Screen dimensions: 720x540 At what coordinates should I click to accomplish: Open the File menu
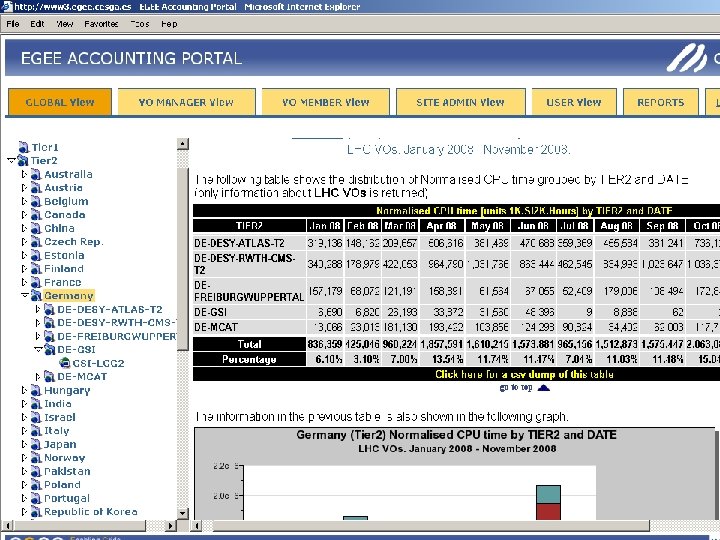13,24
